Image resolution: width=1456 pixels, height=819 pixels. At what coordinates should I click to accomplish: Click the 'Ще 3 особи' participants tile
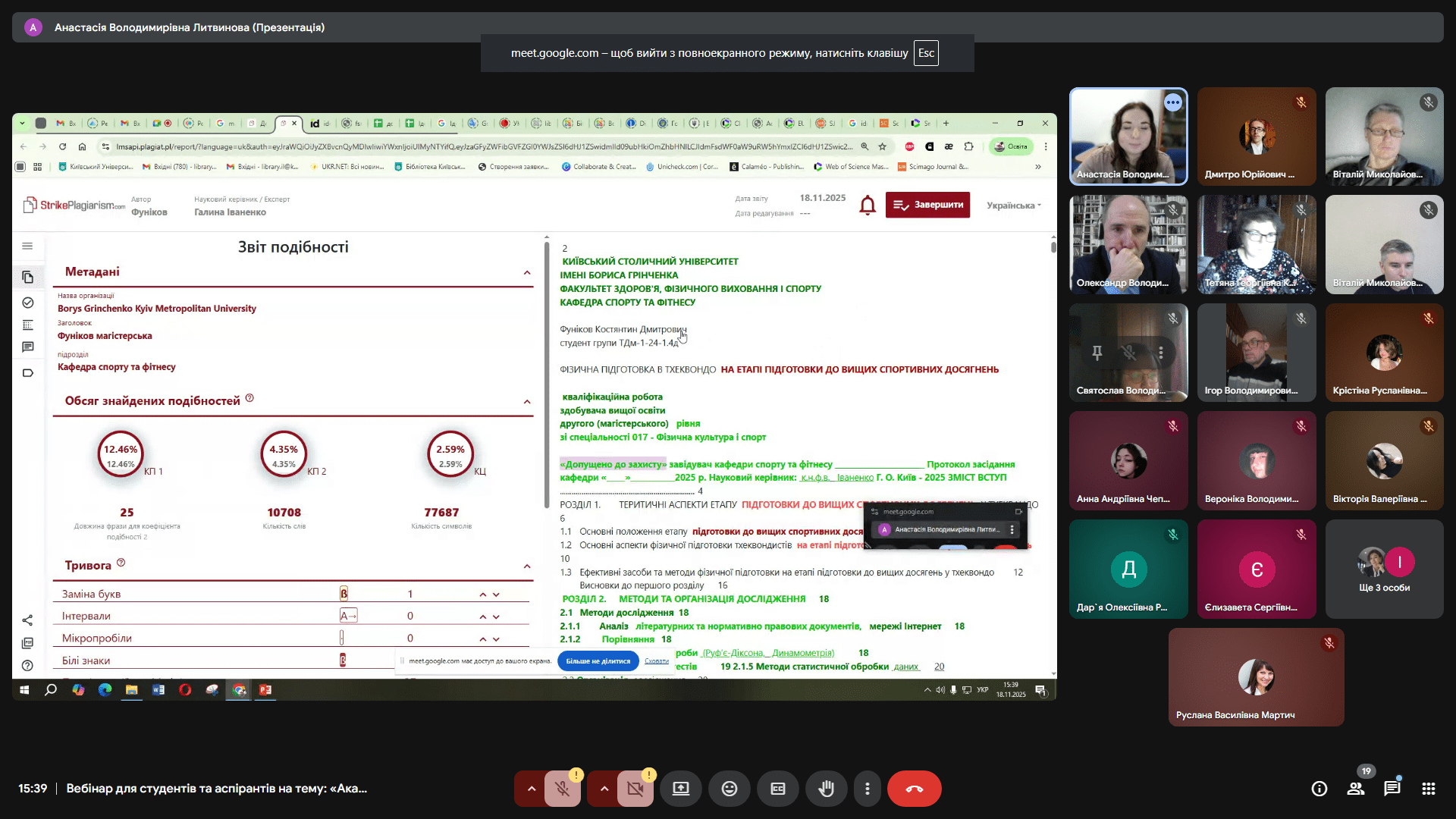pyautogui.click(x=1384, y=569)
